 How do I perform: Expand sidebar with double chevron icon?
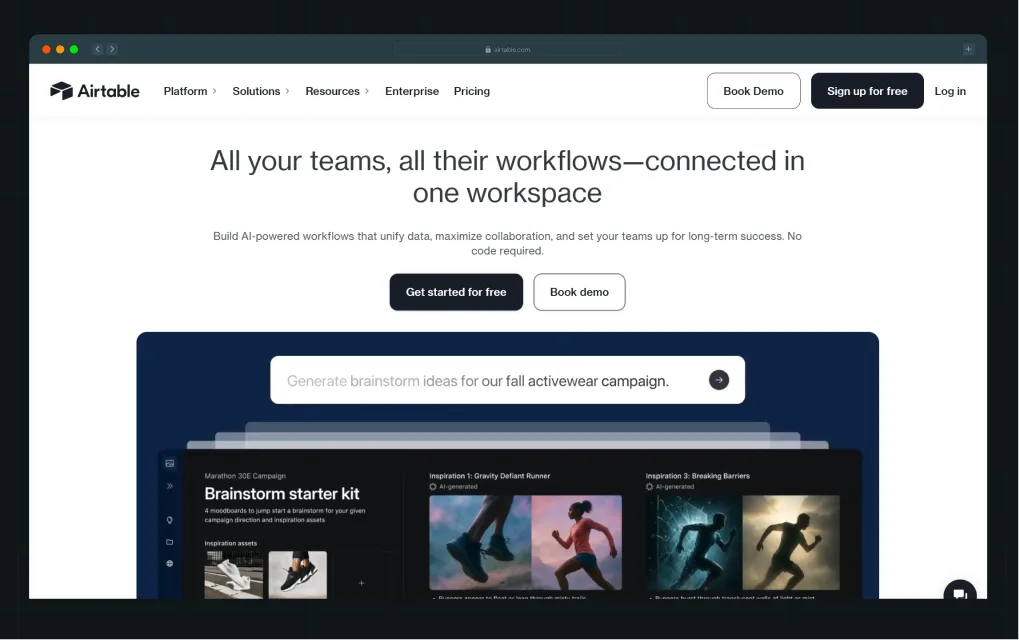[170, 486]
